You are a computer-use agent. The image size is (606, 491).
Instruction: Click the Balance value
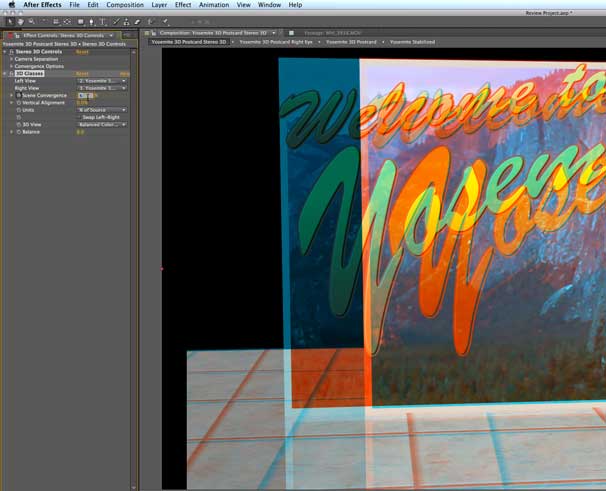80,132
